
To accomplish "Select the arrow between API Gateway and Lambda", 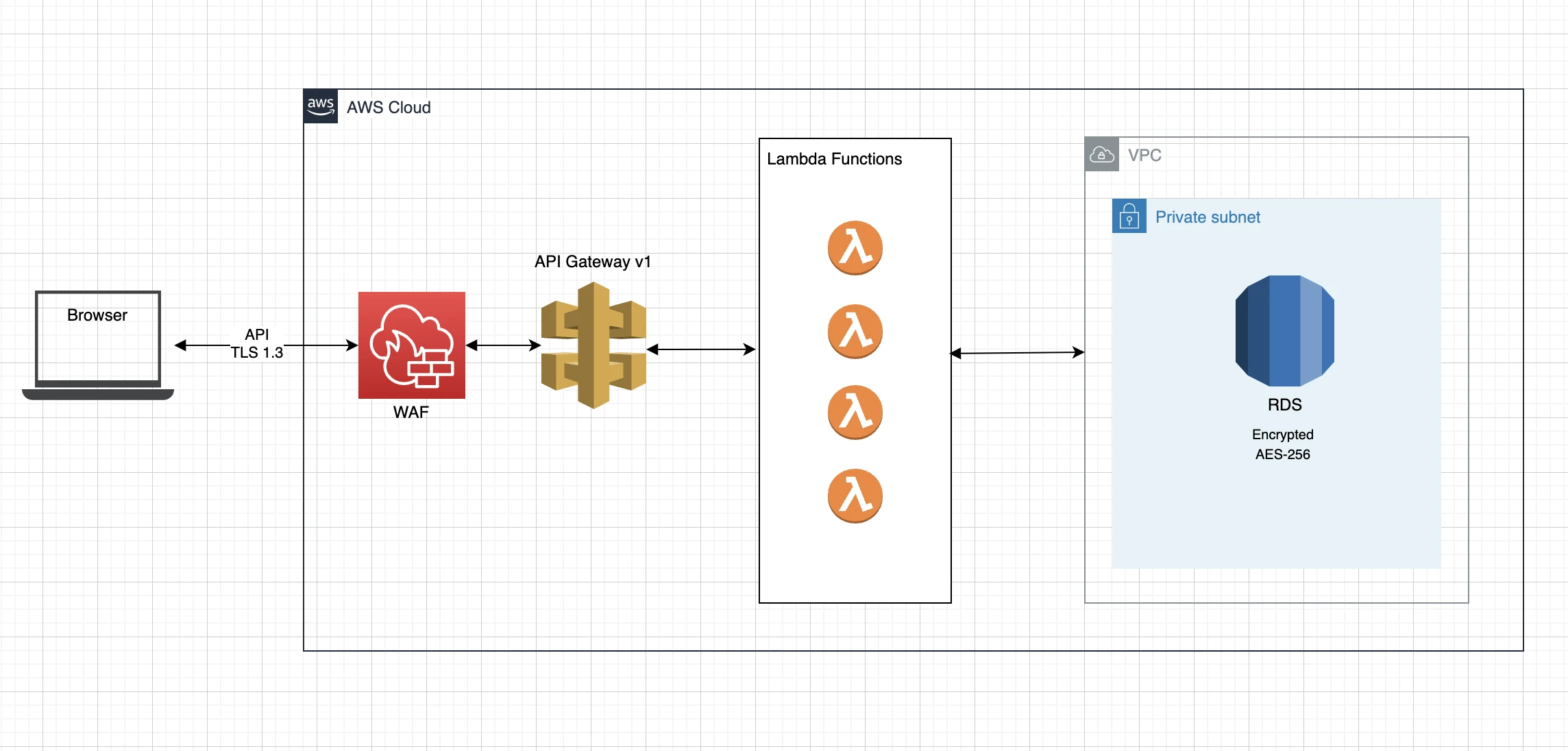I will click(701, 349).
